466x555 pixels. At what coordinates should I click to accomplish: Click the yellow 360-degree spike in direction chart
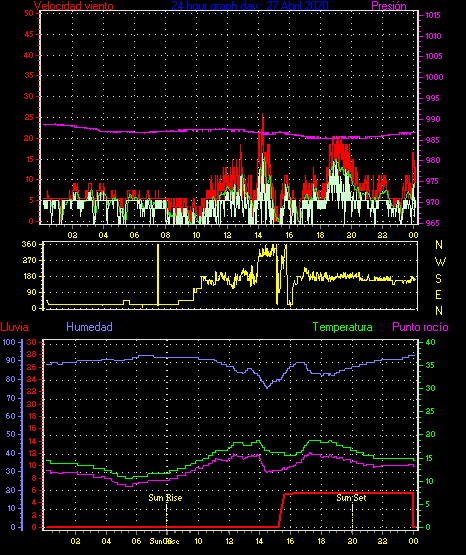[158, 275]
